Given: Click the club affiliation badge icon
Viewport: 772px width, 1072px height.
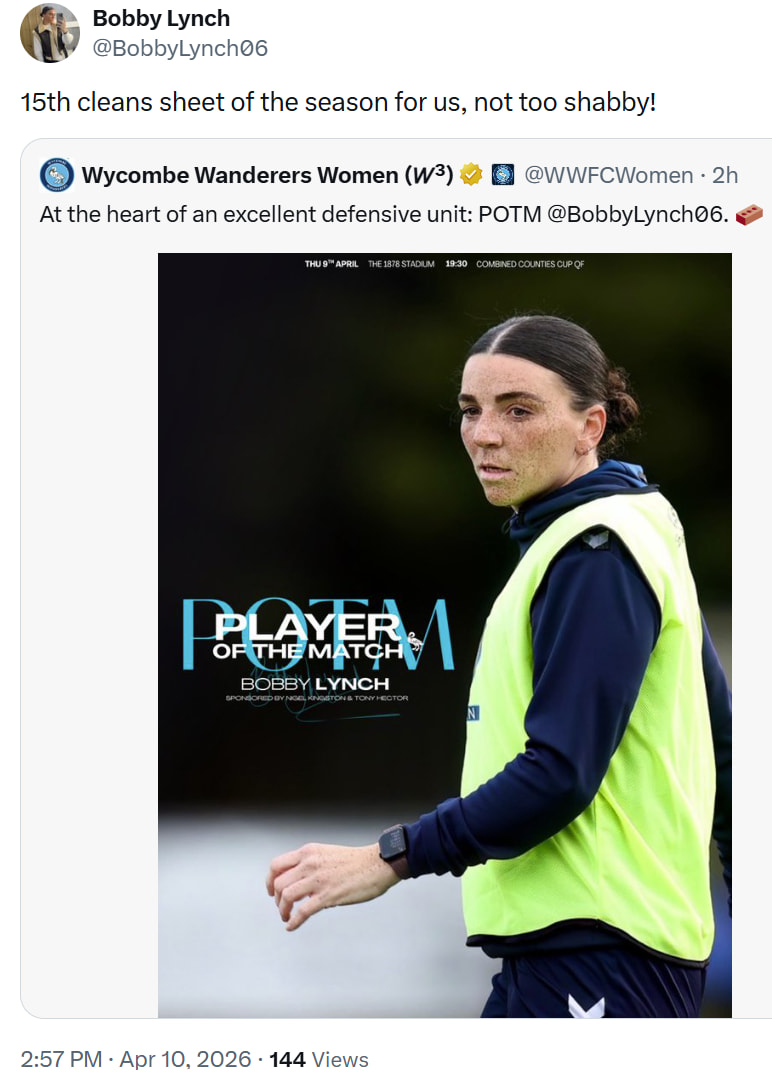Looking at the screenshot, I should pyautogui.click(x=503, y=175).
